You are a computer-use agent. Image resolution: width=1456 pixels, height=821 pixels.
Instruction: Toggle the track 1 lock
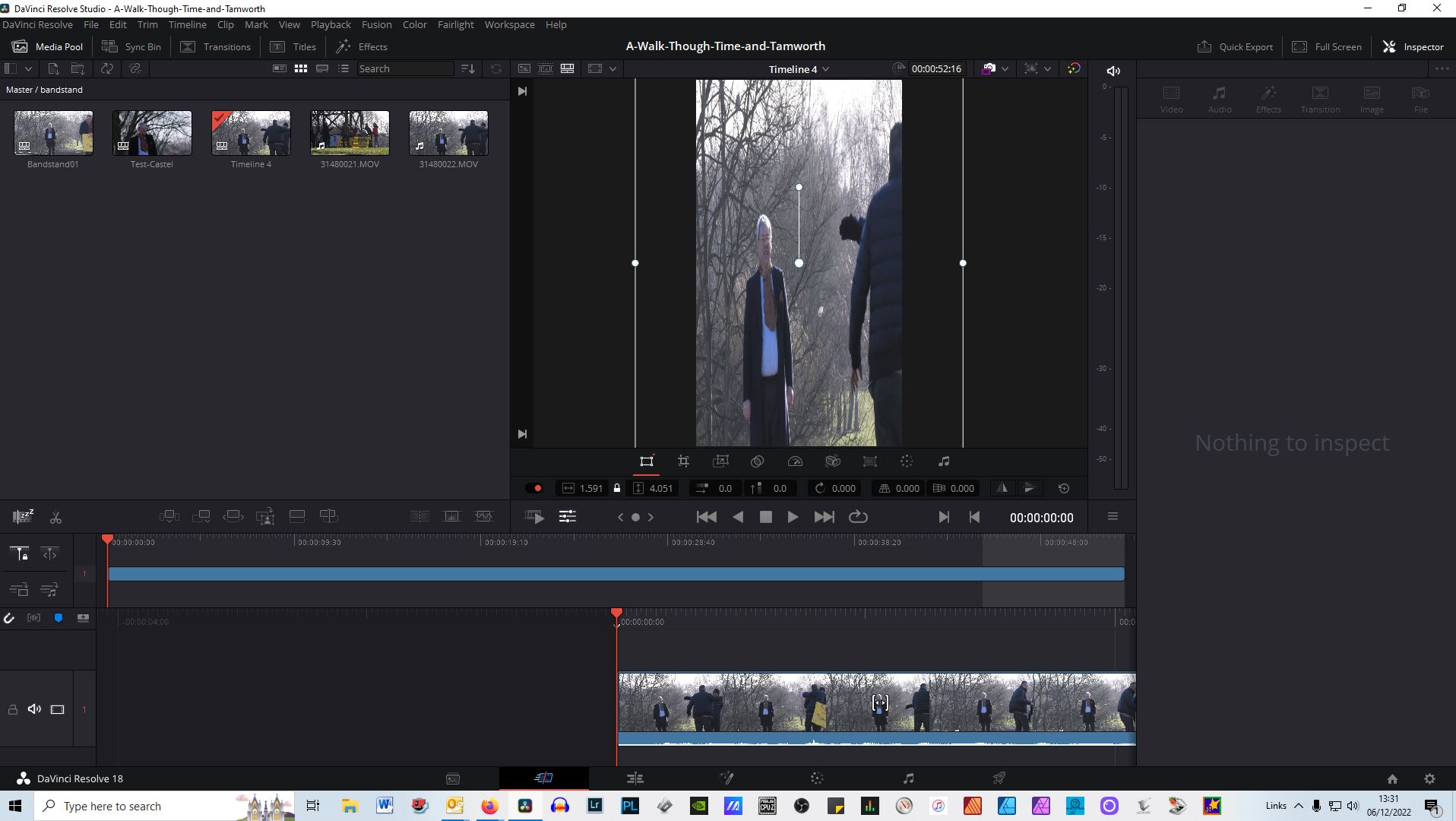(x=12, y=709)
